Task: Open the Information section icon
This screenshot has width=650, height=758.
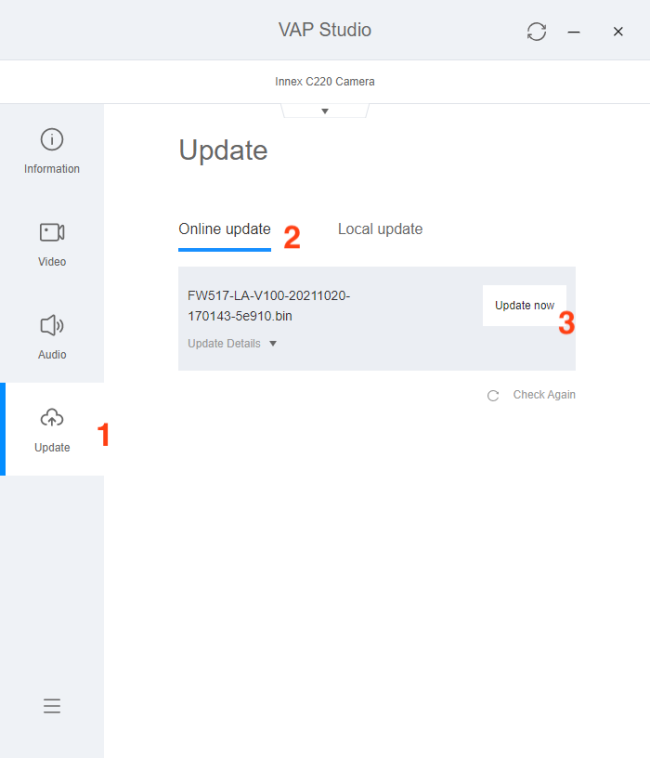Action: (52, 140)
